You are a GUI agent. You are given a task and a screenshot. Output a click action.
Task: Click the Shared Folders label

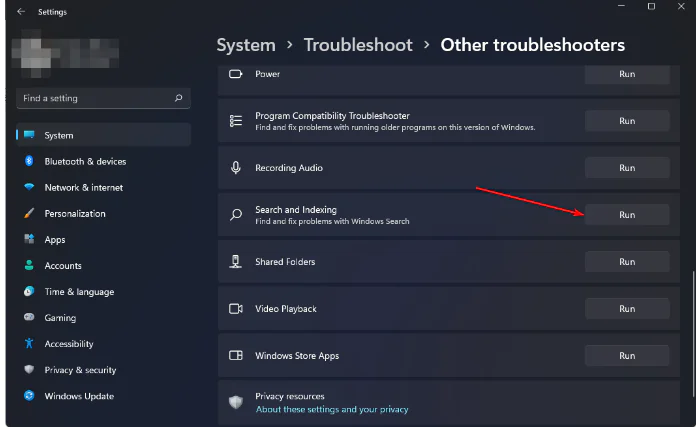(285, 261)
